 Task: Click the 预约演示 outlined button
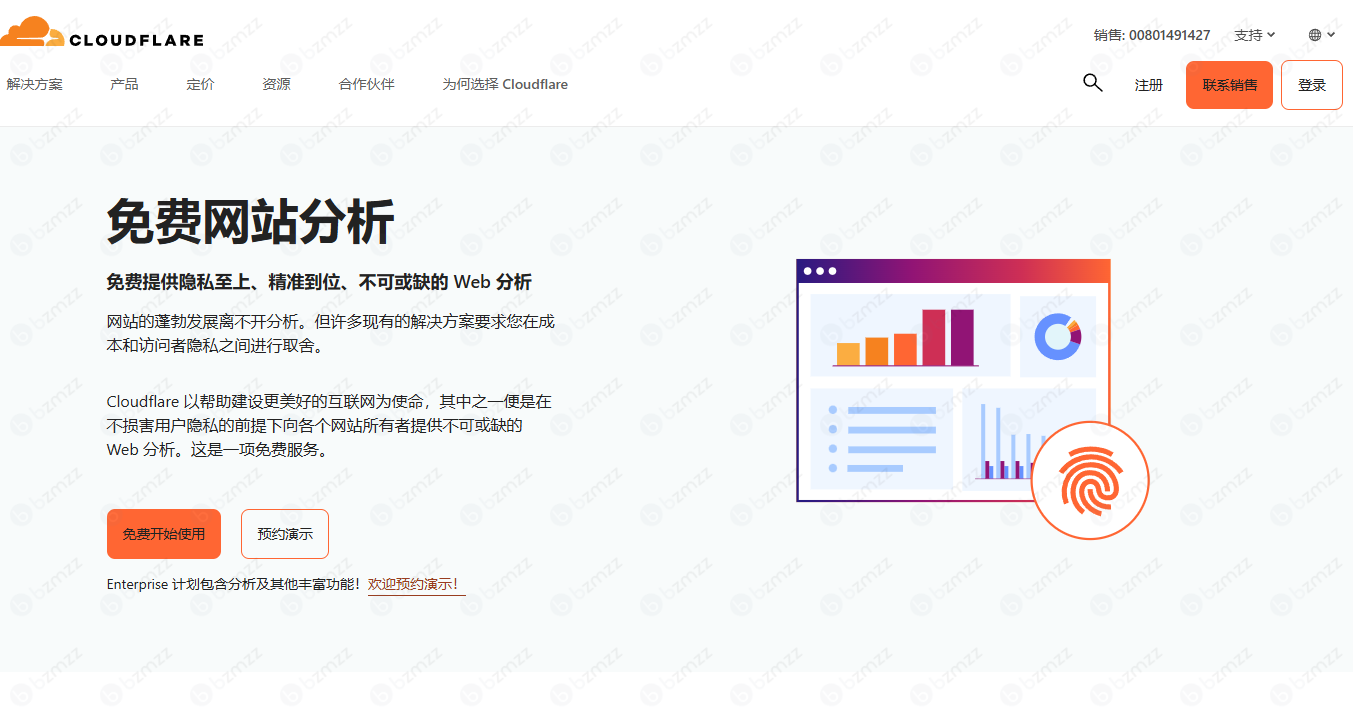(x=285, y=534)
